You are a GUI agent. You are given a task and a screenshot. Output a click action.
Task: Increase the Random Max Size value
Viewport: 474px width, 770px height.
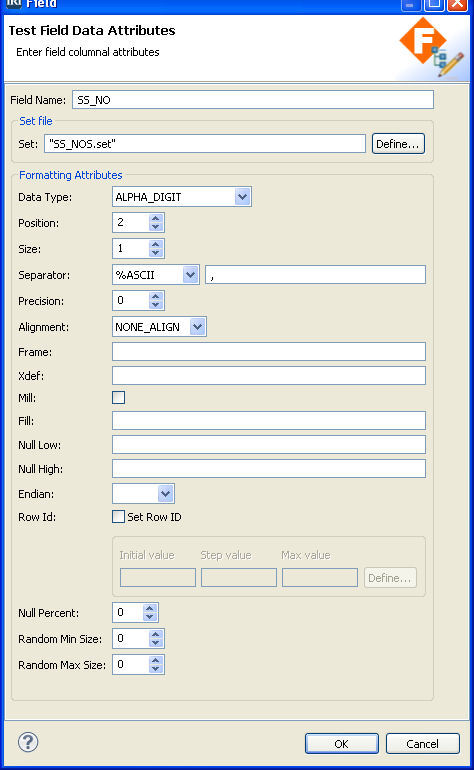pyautogui.click(x=156, y=660)
